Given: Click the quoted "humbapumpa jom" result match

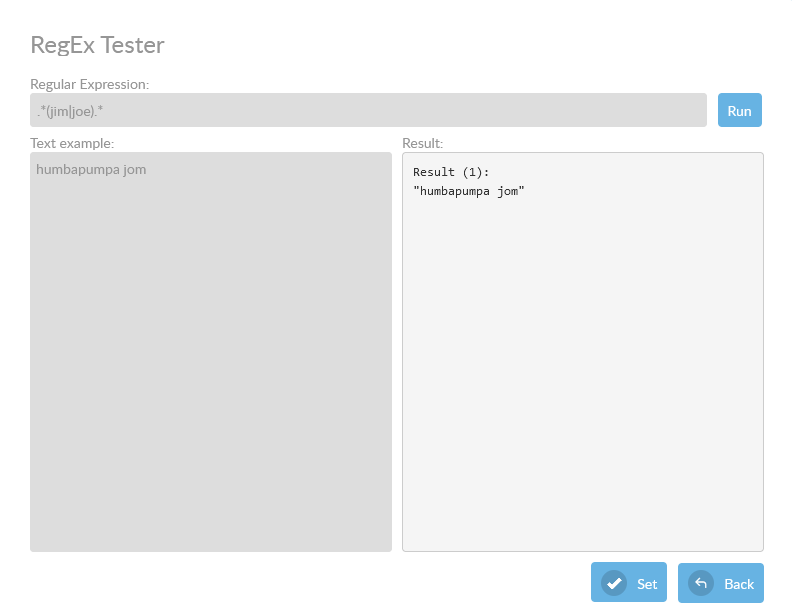Looking at the screenshot, I should 468,191.
